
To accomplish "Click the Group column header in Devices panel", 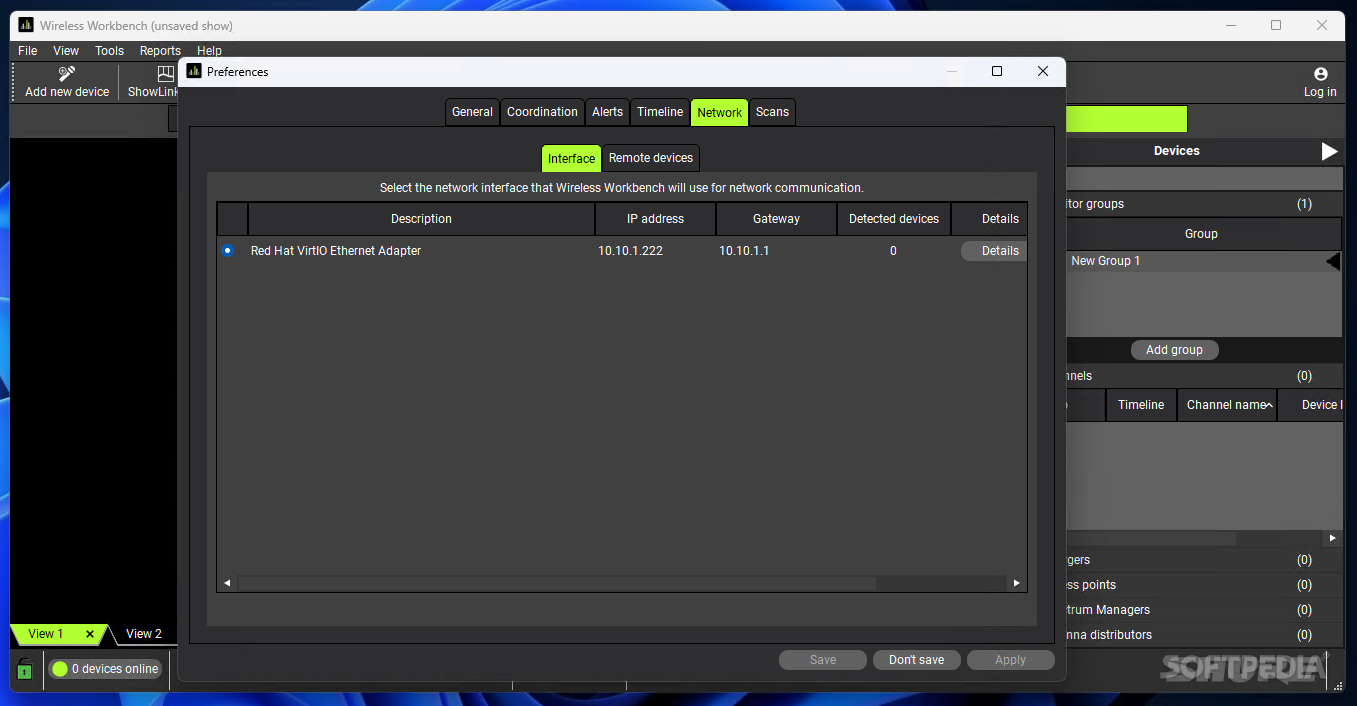I will pos(1201,234).
